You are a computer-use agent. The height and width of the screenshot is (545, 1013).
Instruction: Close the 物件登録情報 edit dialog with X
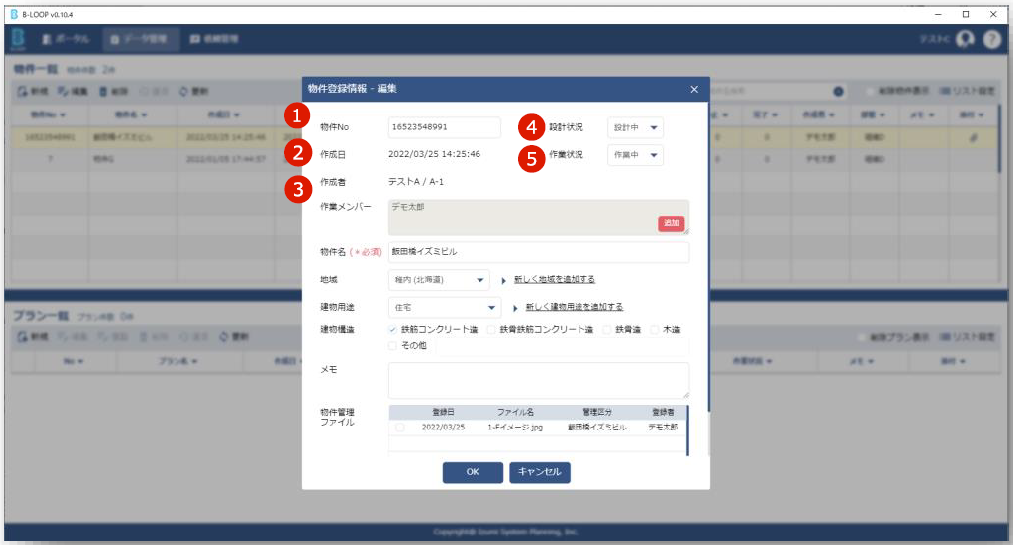coord(694,89)
